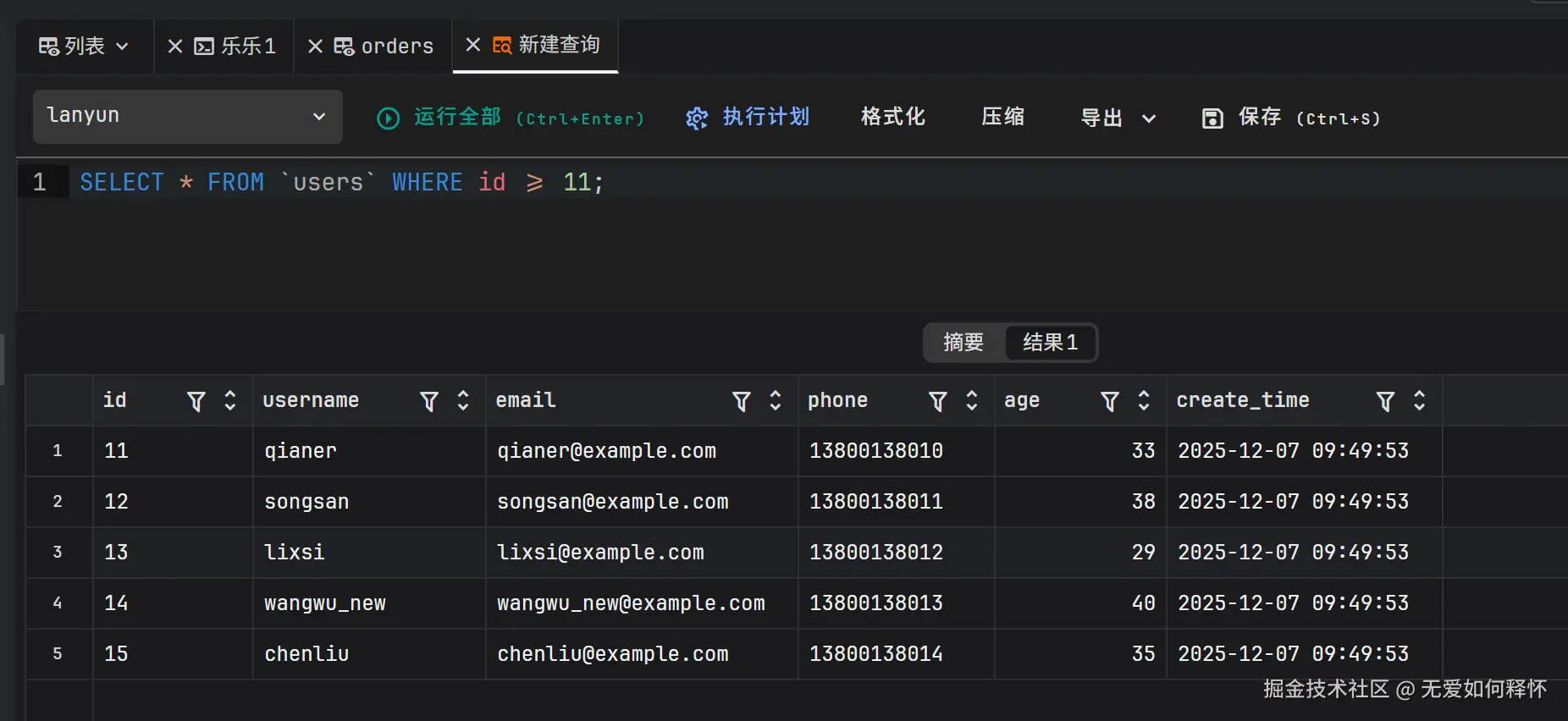Switch to the orders tab
The width and height of the screenshot is (1568, 721).
397,47
